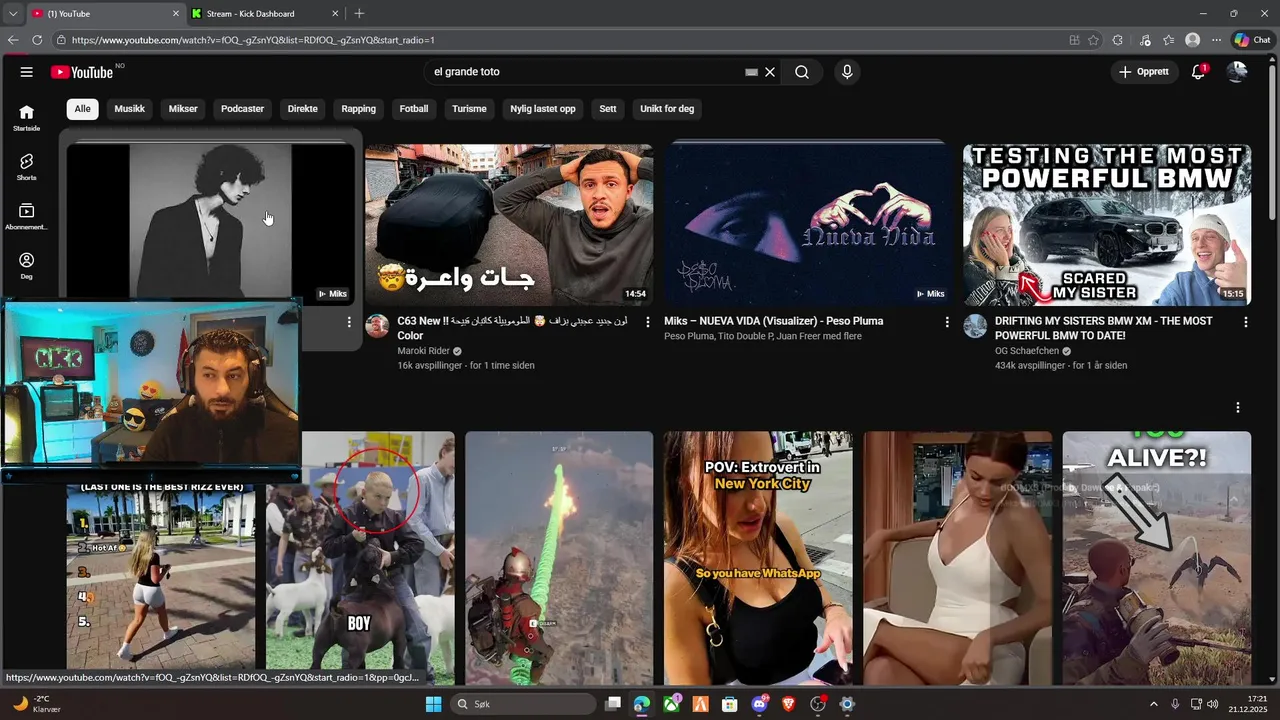Add this page to favorites star
The height and width of the screenshot is (720, 1280).
(1093, 40)
